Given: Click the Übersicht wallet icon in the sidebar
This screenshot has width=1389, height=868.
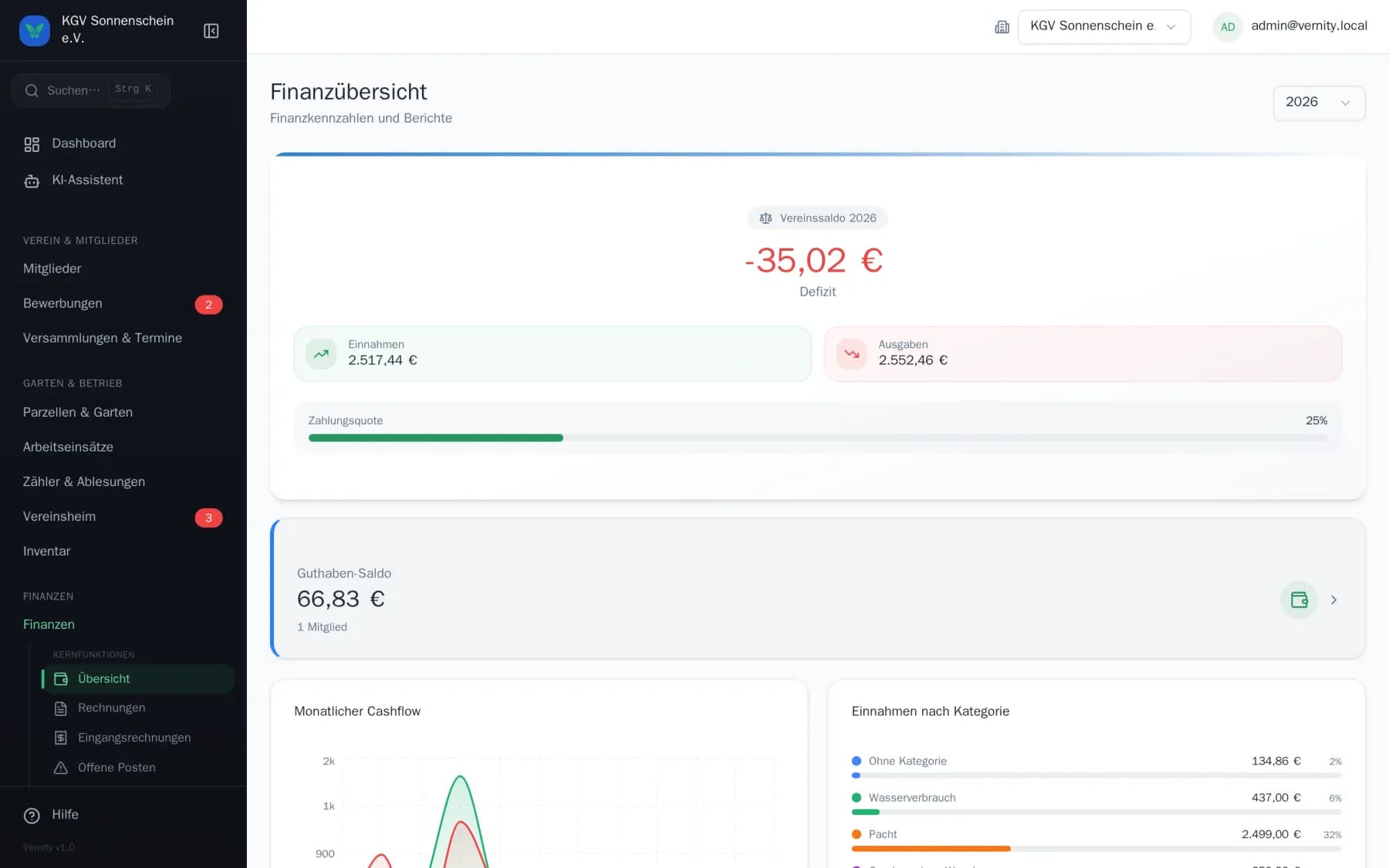Looking at the screenshot, I should [x=61, y=679].
